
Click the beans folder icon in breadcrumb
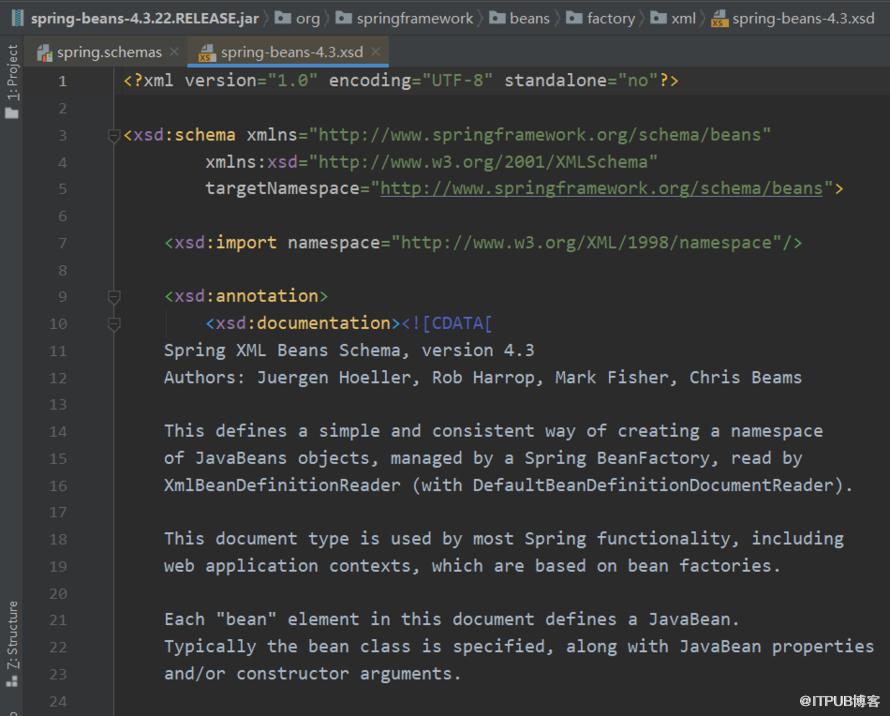point(497,18)
